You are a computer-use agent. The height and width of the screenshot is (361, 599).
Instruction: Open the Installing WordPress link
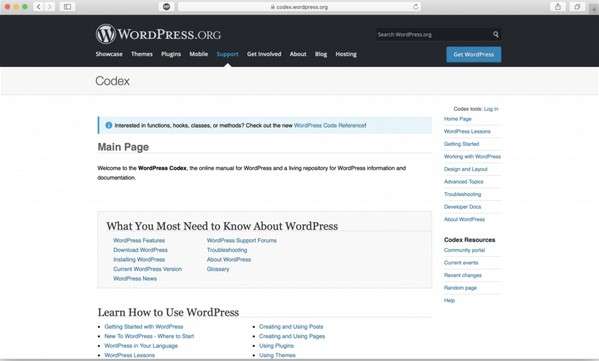click(x=139, y=259)
